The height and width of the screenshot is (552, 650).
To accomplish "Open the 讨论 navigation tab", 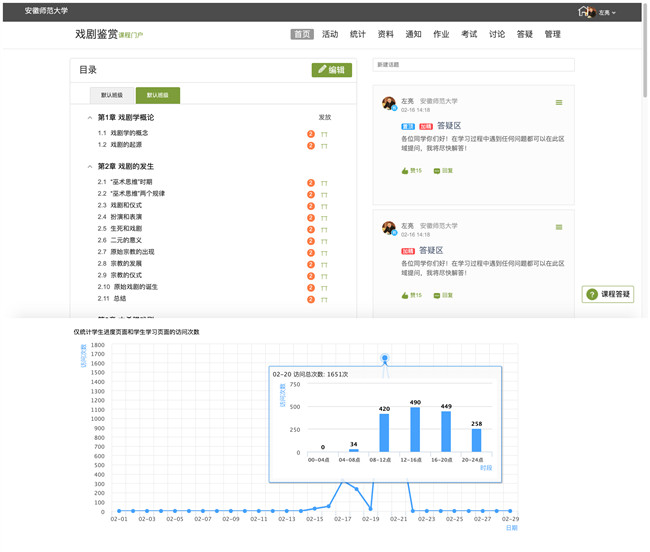I will [x=497, y=34].
